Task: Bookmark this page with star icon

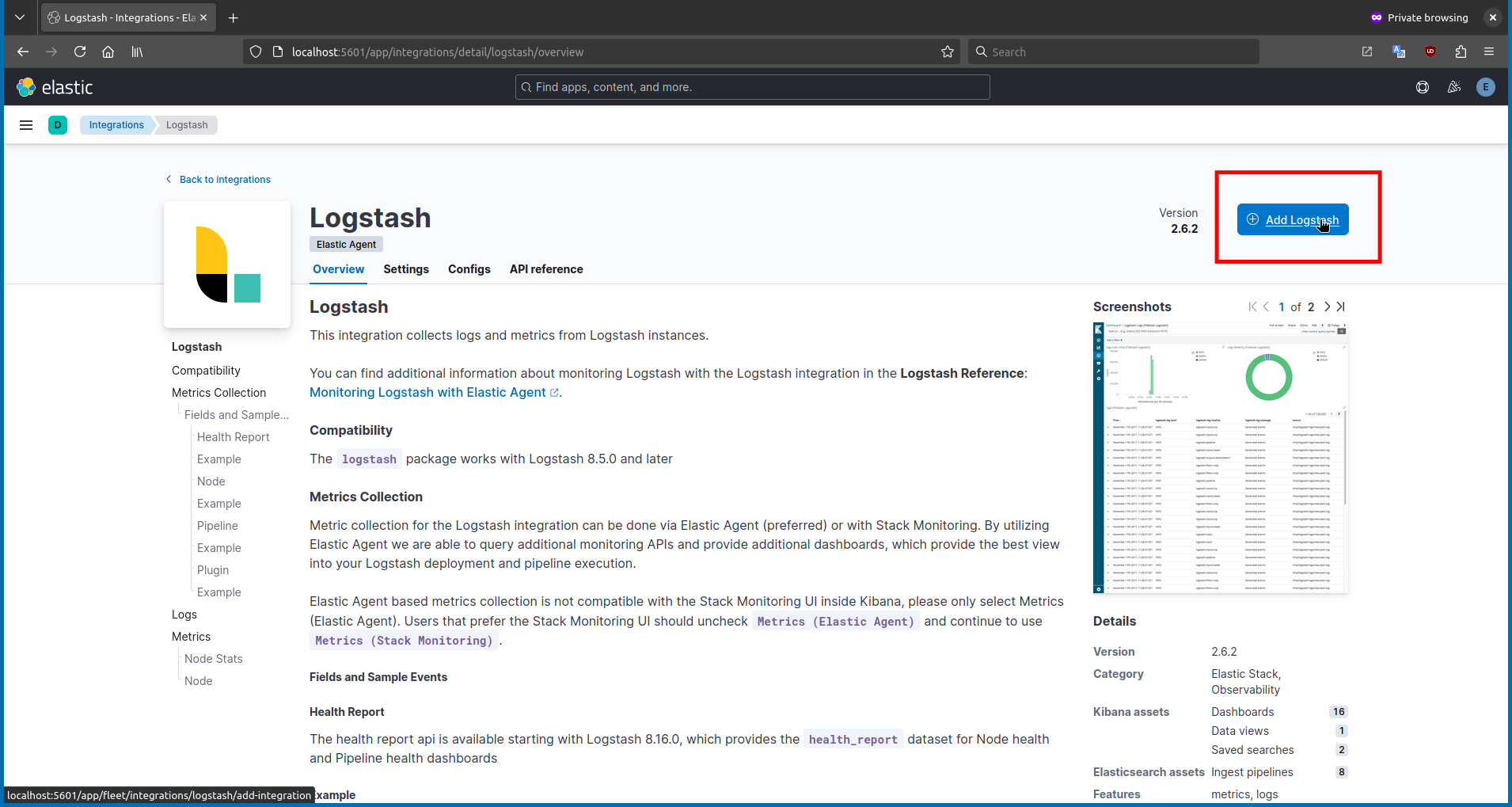Action: [948, 51]
